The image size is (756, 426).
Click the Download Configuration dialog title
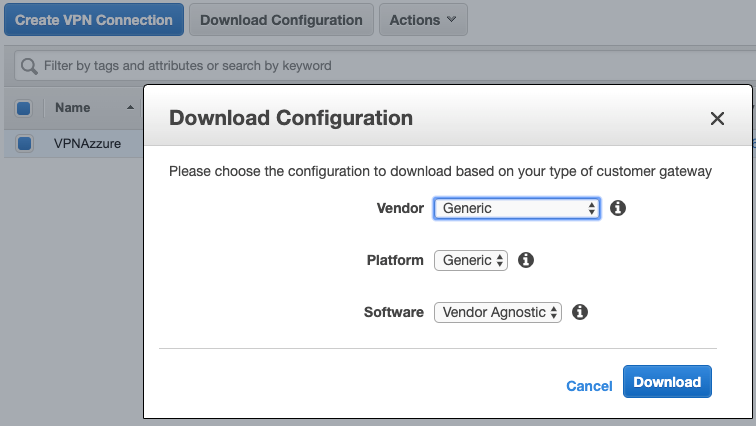(x=291, y=118)
